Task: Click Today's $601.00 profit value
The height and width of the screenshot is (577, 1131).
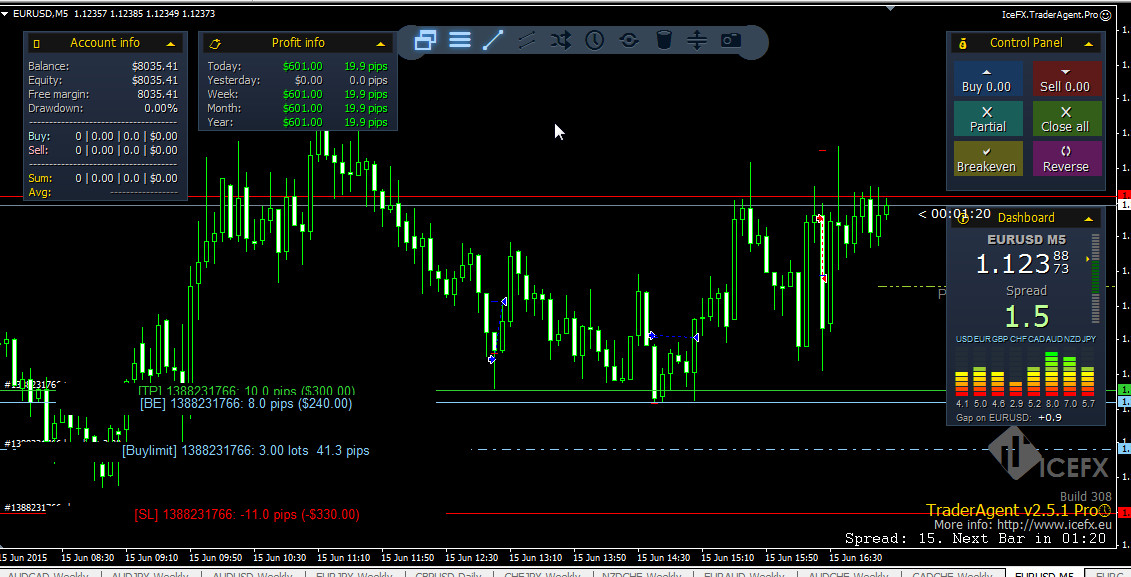Action: 303,66
